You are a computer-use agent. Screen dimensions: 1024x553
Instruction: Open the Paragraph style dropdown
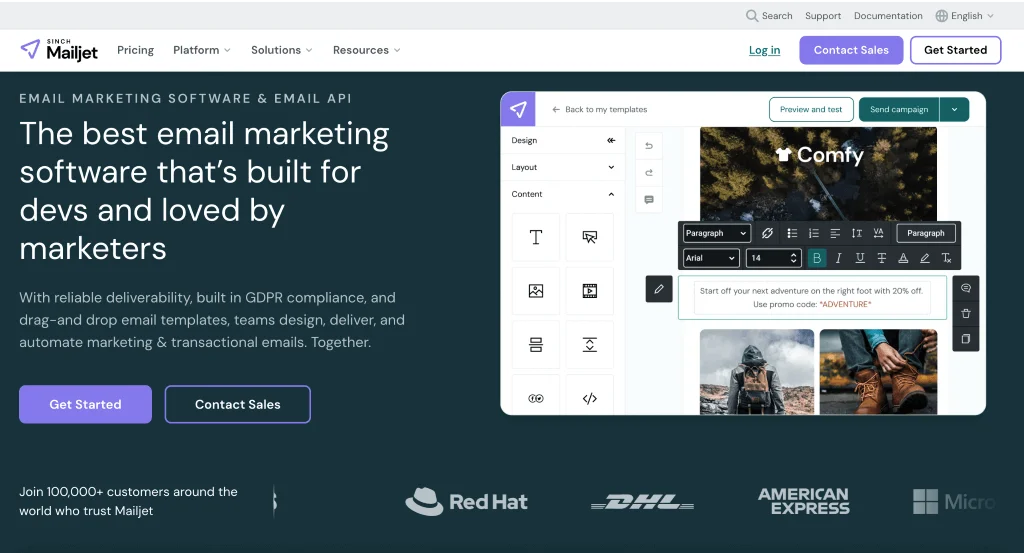pos(716,233)
